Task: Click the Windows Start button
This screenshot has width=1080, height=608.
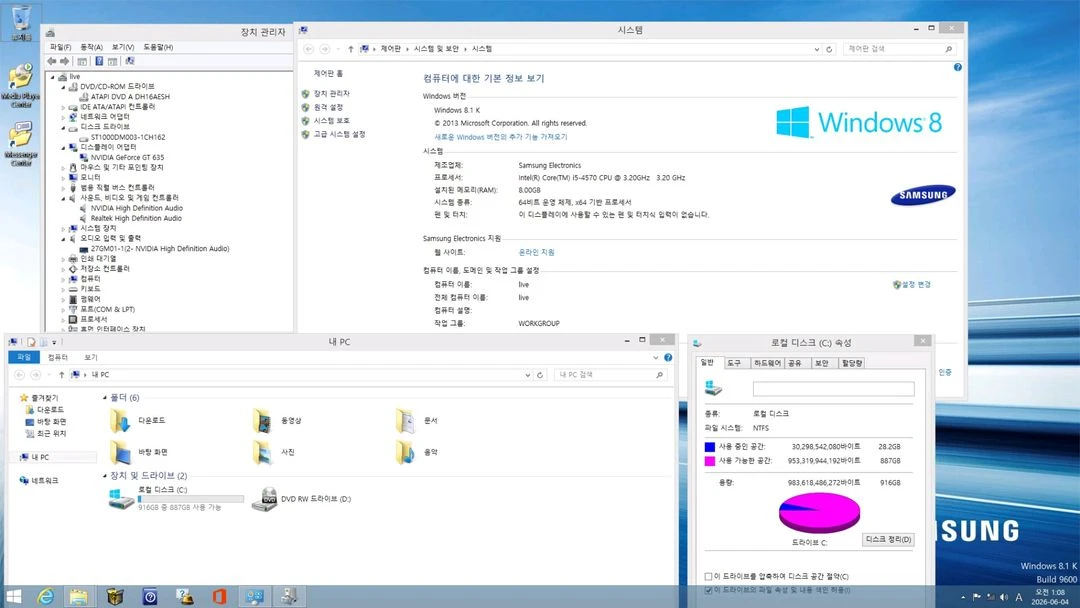Action: tap(14, 596)
